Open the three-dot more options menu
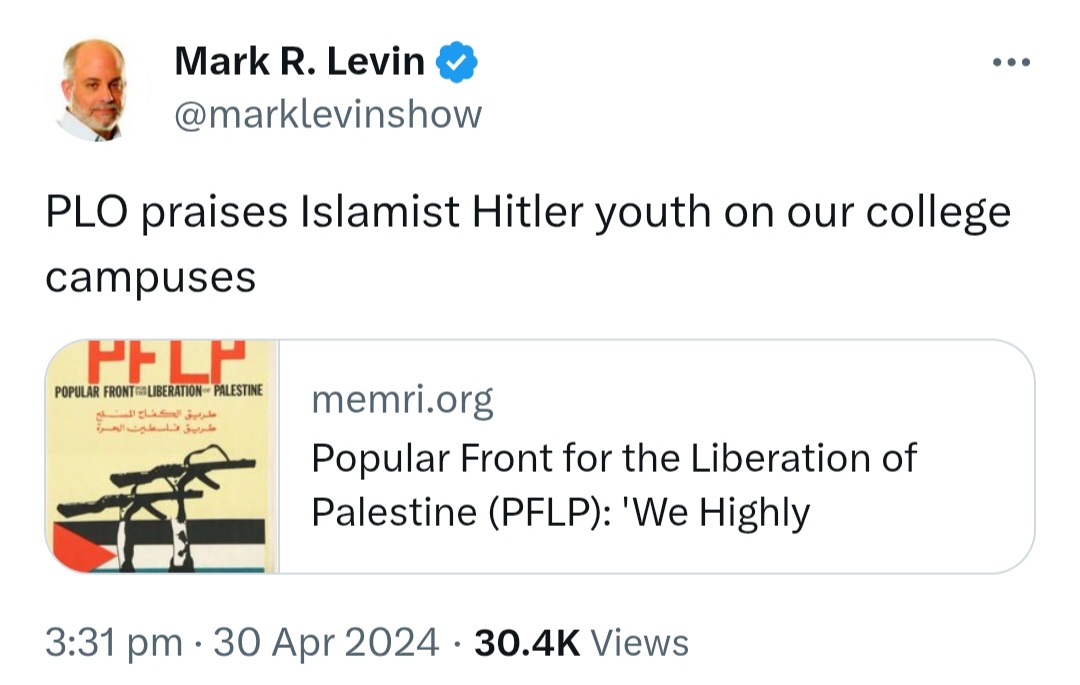Screen dimensions: 1080x685 click(x=1011, y=62)
